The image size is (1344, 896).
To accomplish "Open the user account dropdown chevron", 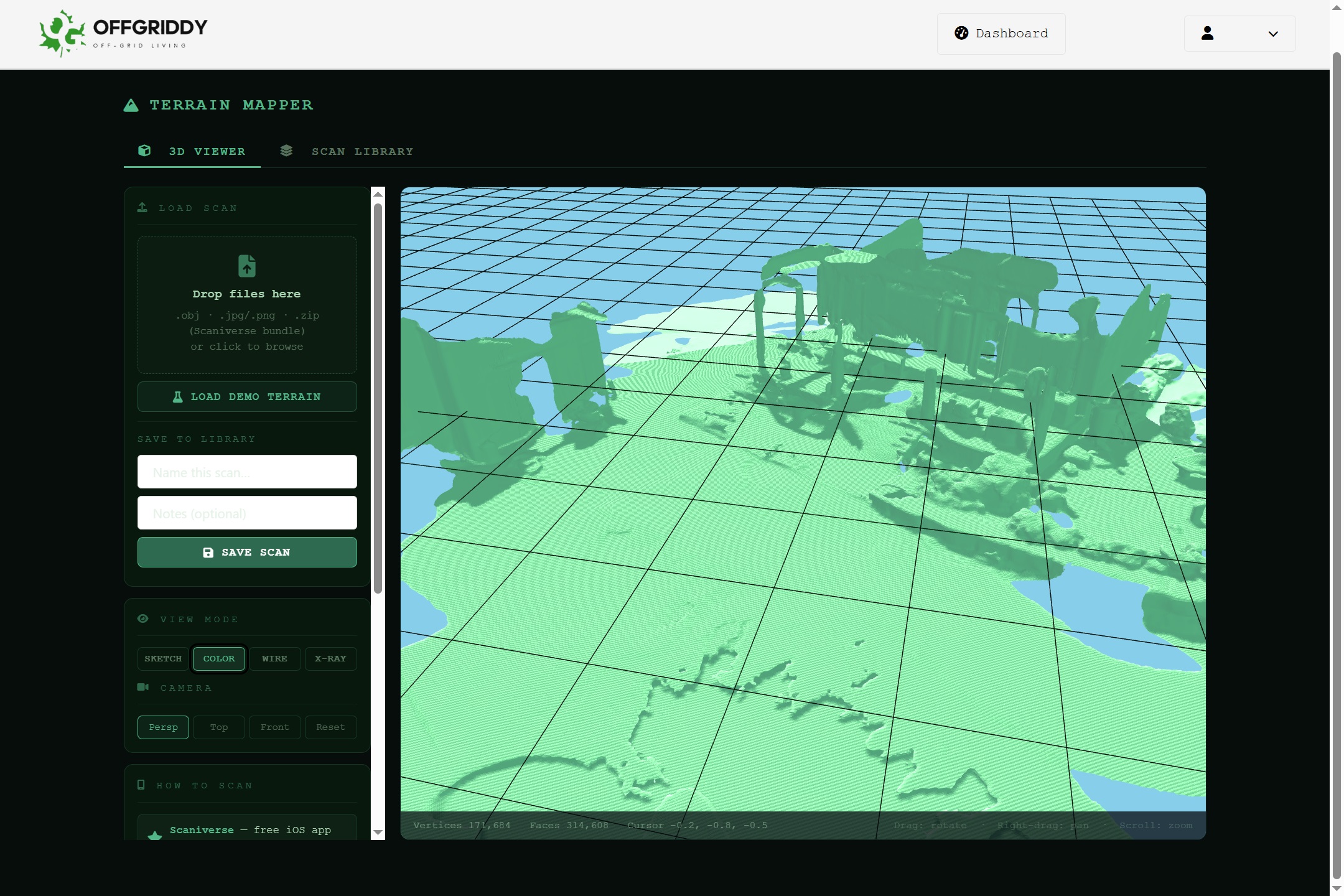I will pos(1273,34).
